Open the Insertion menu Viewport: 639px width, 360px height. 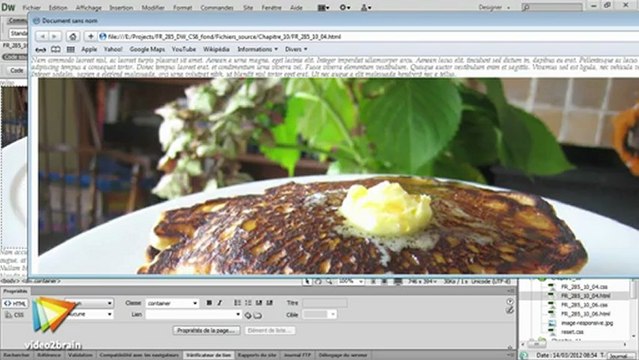click(x=121, y=8)
